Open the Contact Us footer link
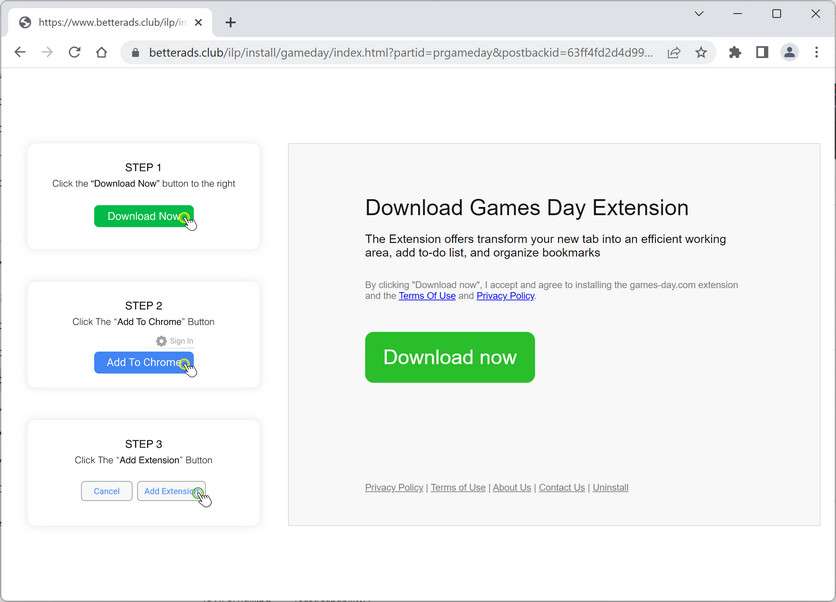836x602 pixels. coord(562,487)
